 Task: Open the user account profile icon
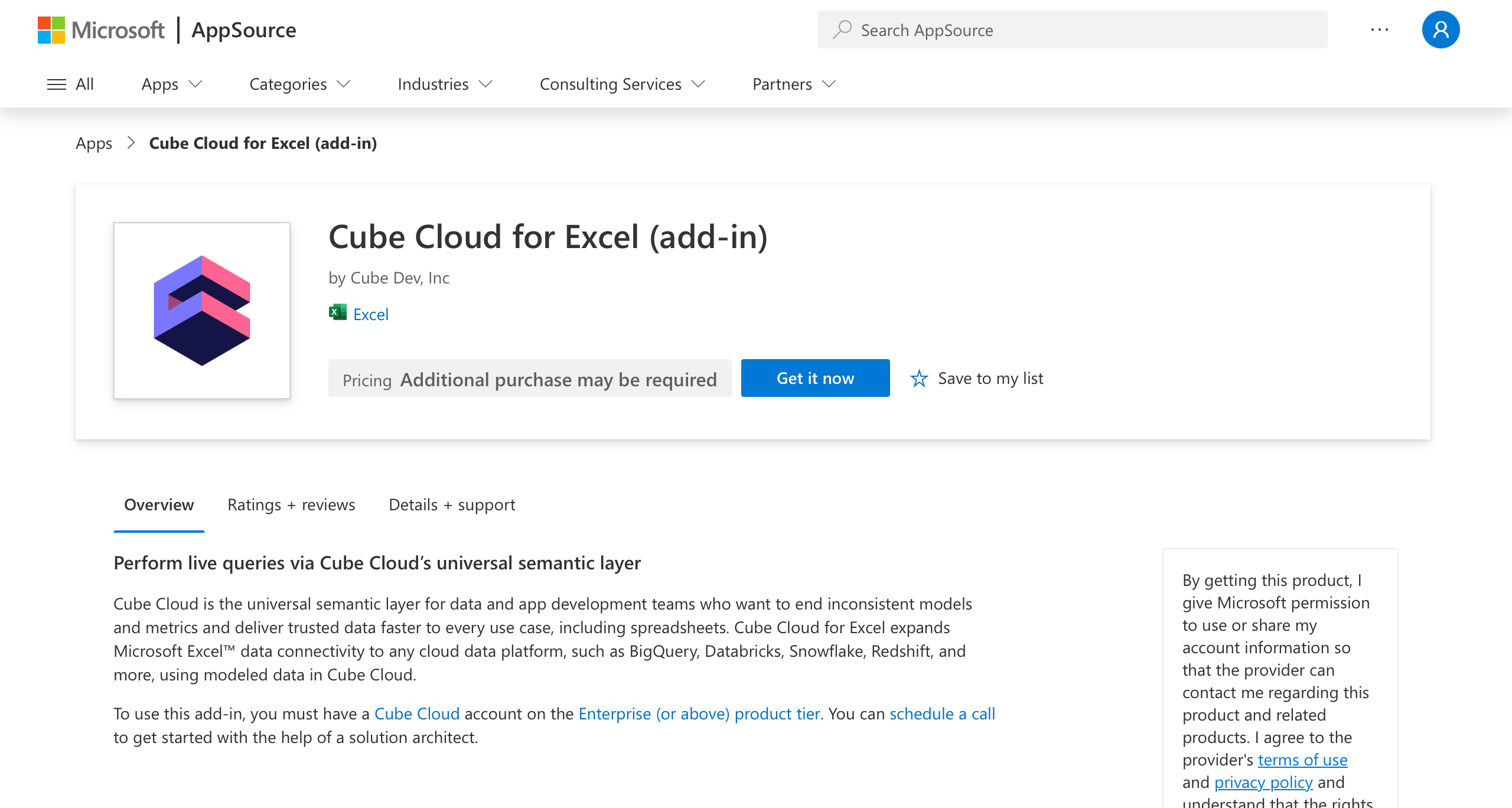[x=1440, y=30]
